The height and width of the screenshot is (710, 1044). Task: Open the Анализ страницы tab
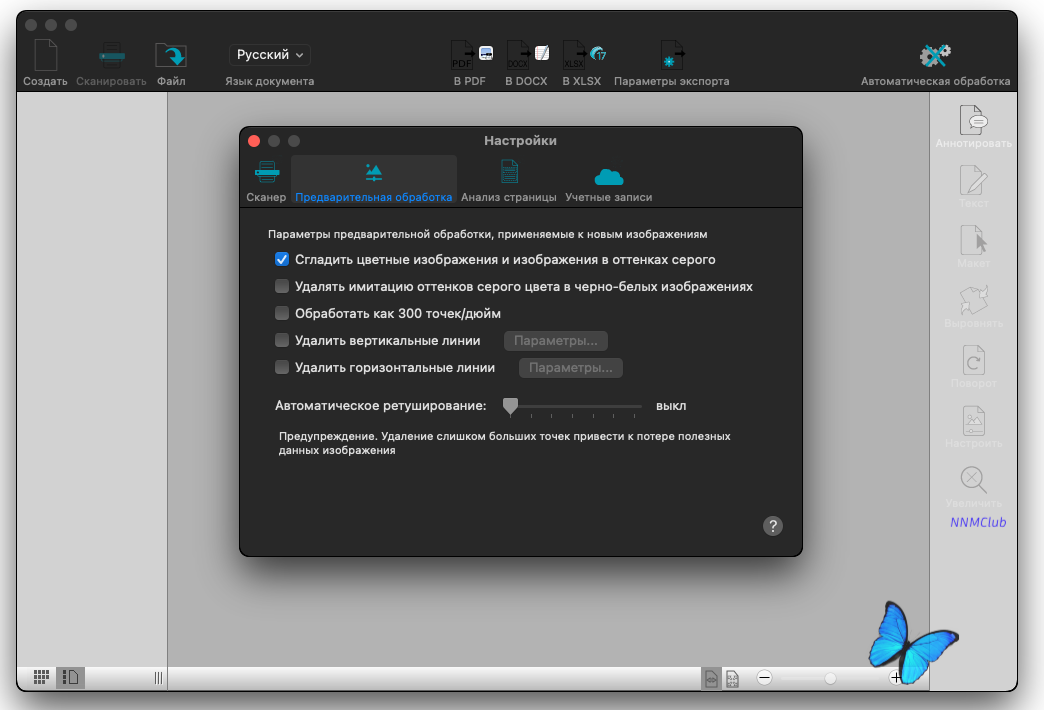tap(509, 180)
